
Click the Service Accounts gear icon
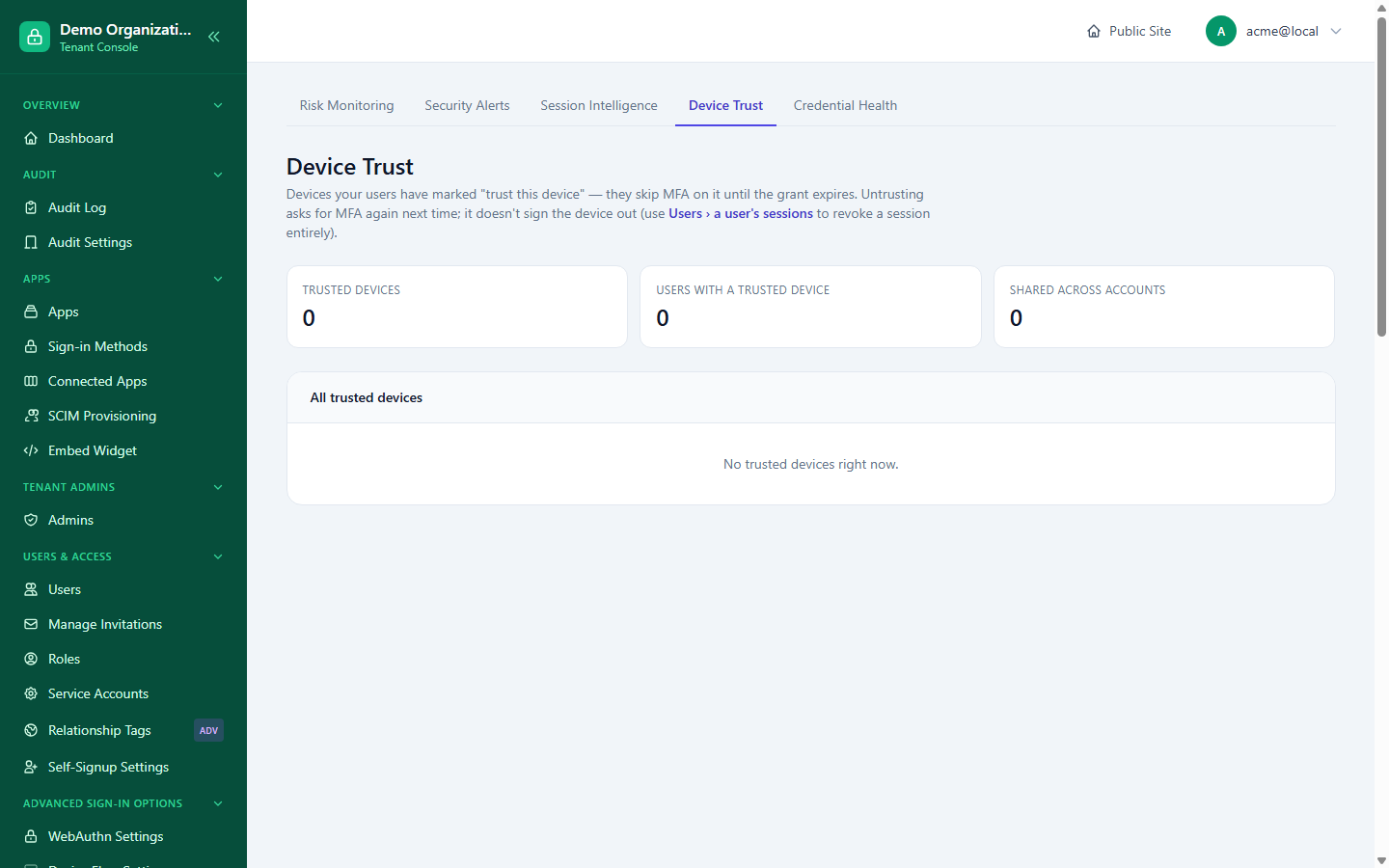click(x=31, y=693)
